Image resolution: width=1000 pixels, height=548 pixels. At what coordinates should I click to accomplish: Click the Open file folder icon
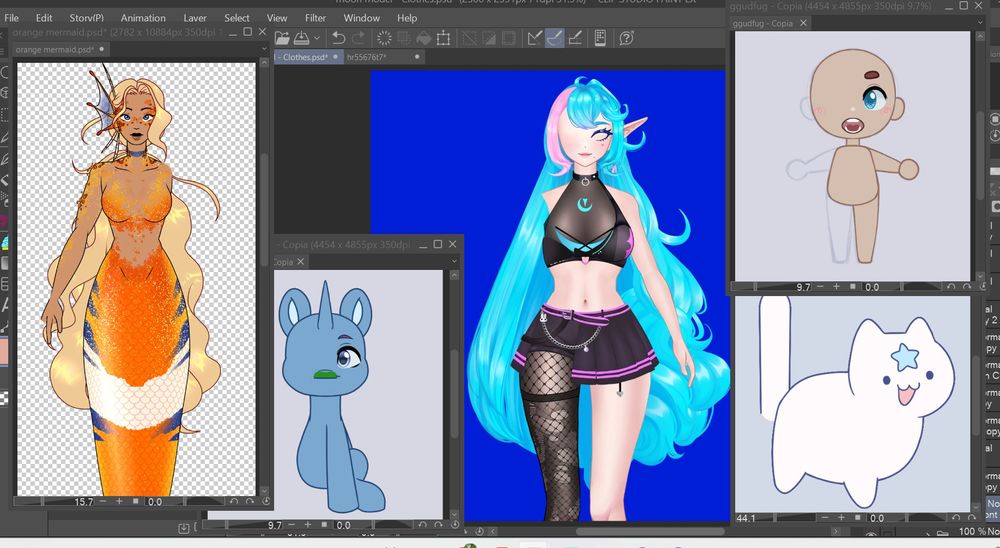coord(283,38)
